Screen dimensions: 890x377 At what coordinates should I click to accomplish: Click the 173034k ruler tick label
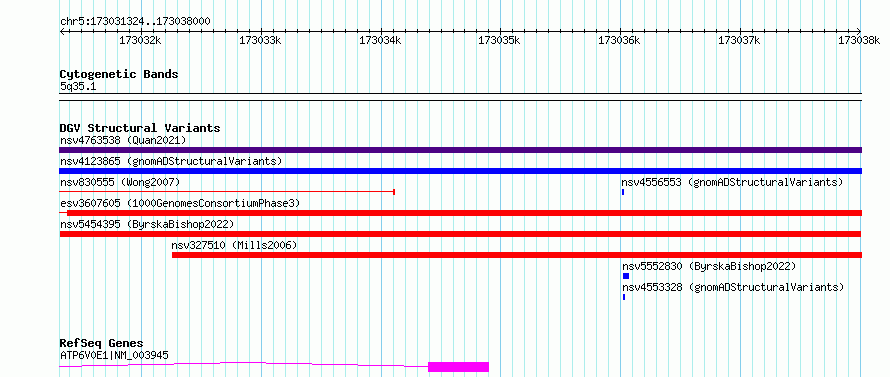click(380, 41)
